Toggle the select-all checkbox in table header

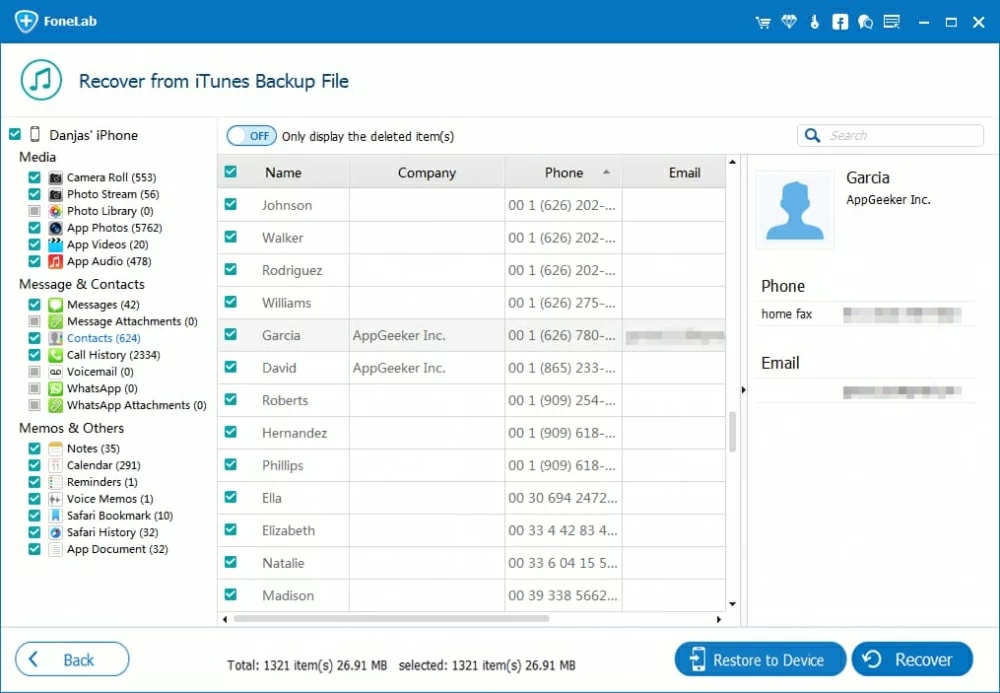231,172
